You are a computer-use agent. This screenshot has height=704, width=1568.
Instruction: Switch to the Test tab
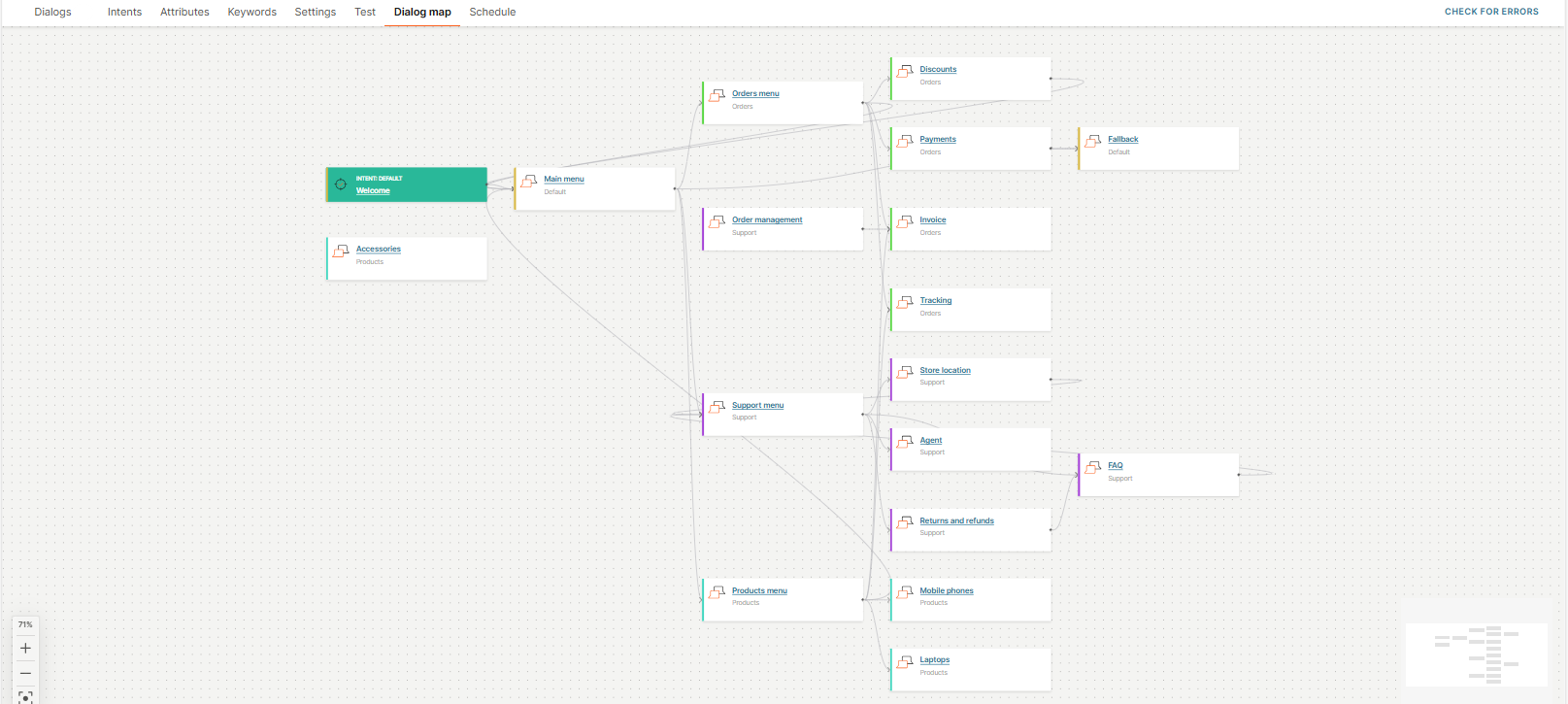coord(365,12)
